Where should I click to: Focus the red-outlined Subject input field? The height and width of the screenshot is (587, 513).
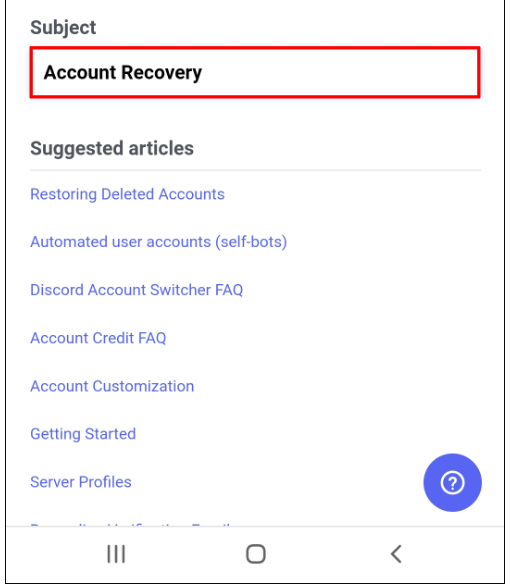tap(255, 72)
